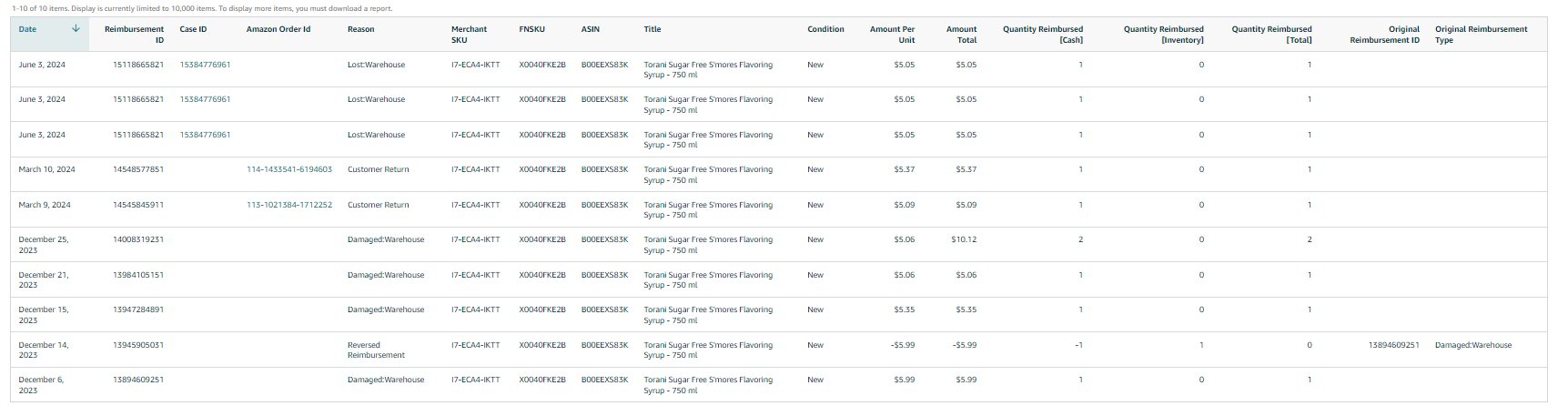The image size is (1568, 406).
Task: Click the Merchant SKU column header
Action: (469, 35)
